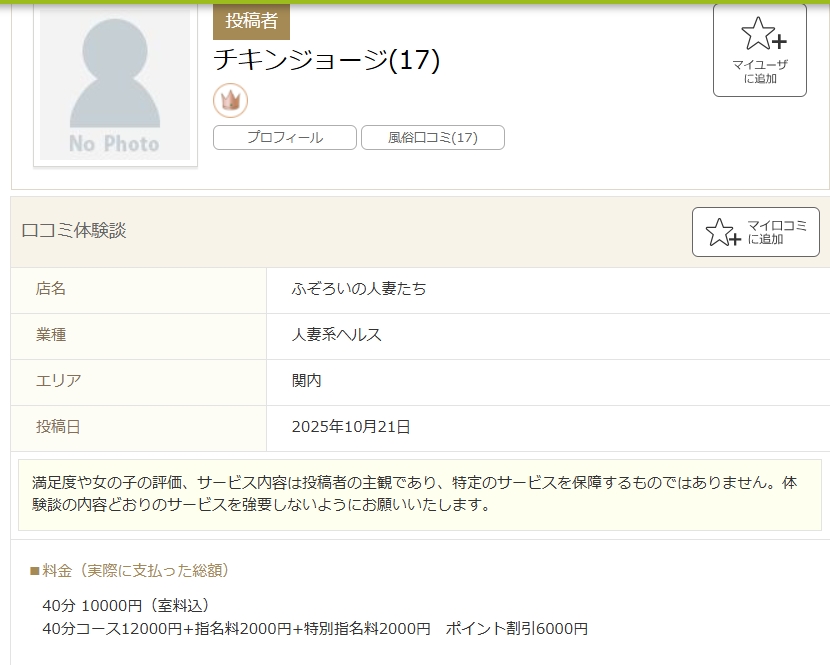Click the マイユーザに追加 star button
830x665 pixels.
(x=759, y=51)
